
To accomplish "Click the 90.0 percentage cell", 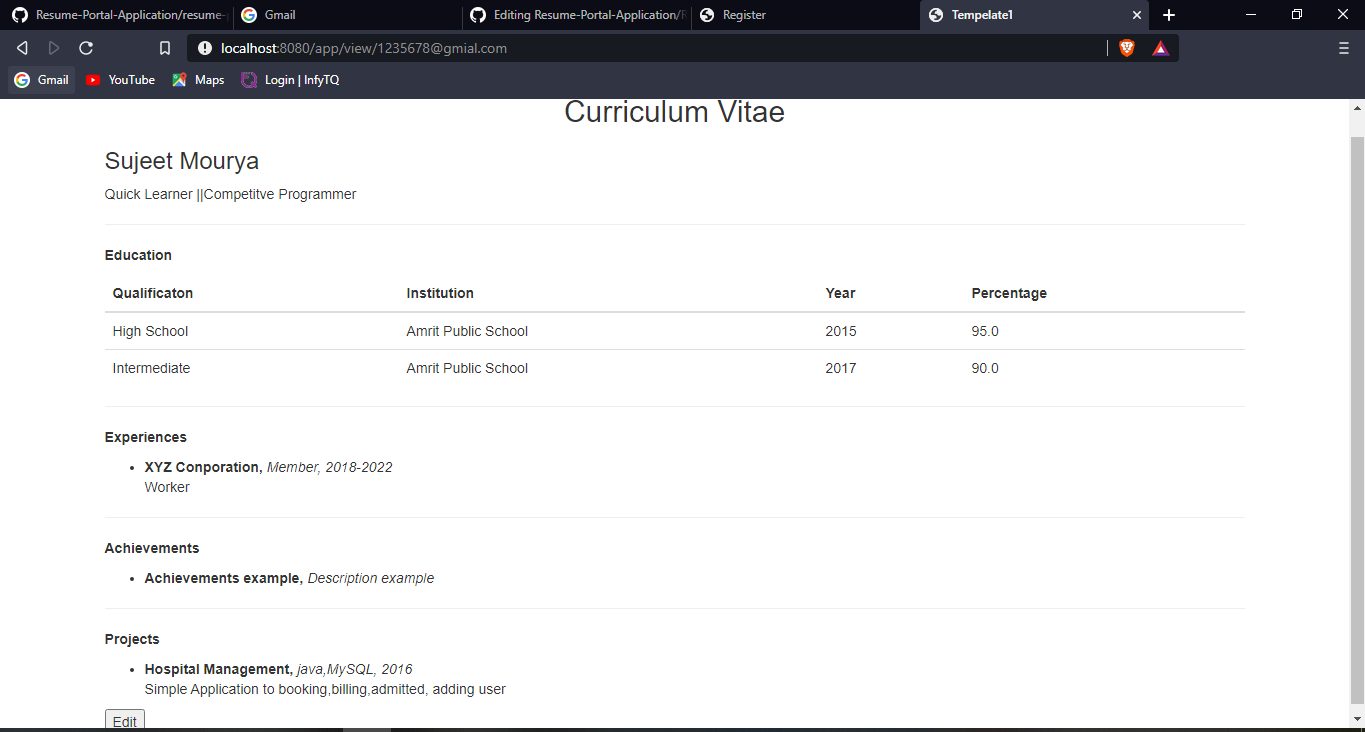I will click(x=985, y=368).
